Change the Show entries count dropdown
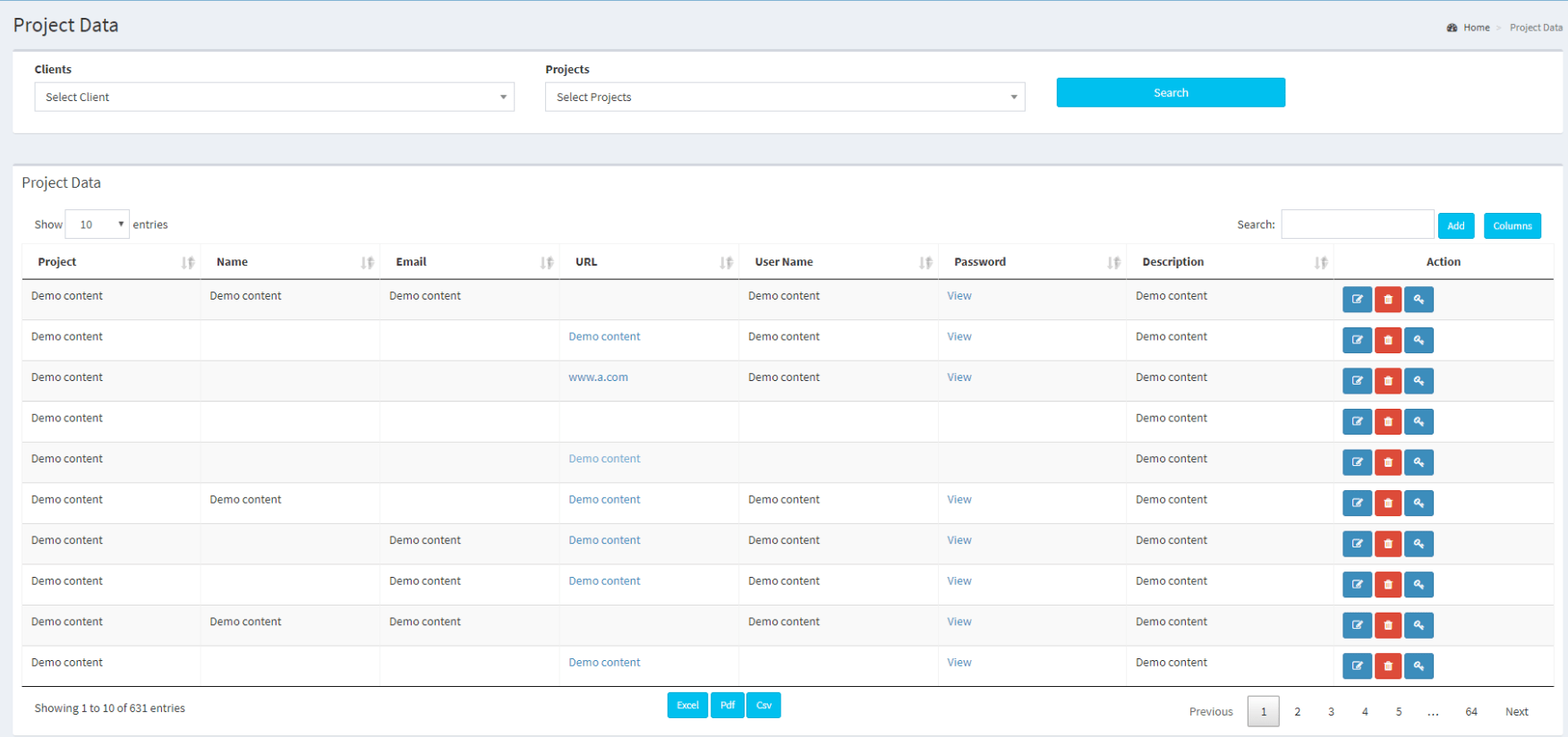This screenshot has height=737, width=1568. tap(97, 224)
